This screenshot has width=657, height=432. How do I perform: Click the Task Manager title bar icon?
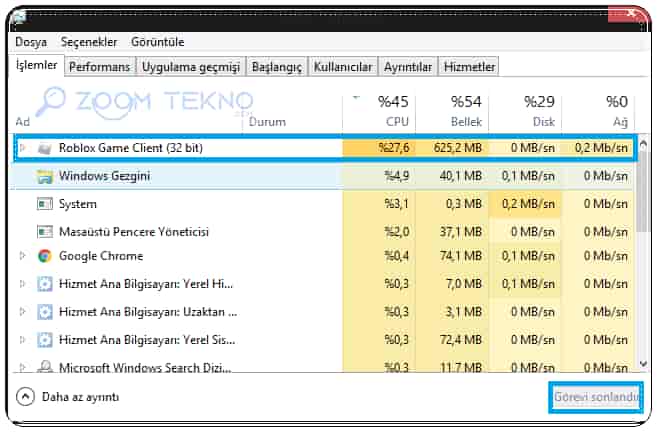click(x=18, y=17)
